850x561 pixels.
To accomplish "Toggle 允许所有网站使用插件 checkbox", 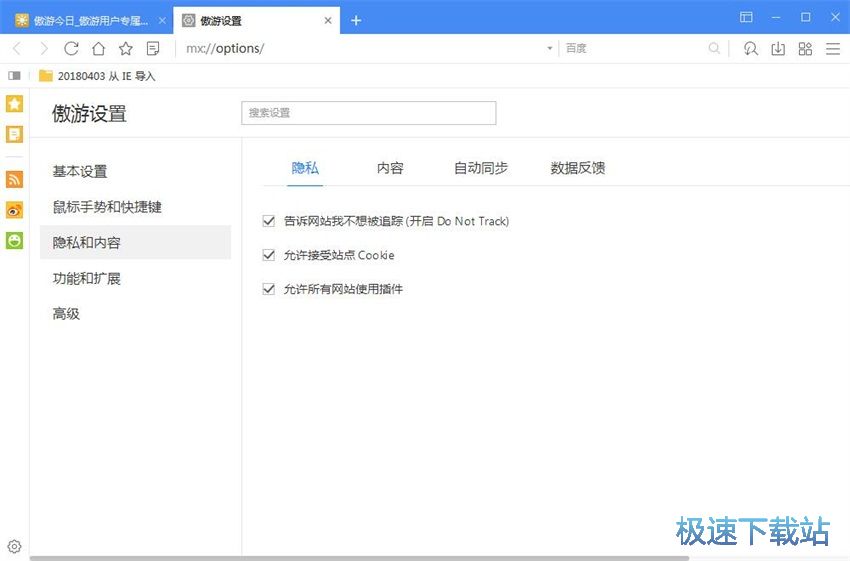I will click(269, 289).
